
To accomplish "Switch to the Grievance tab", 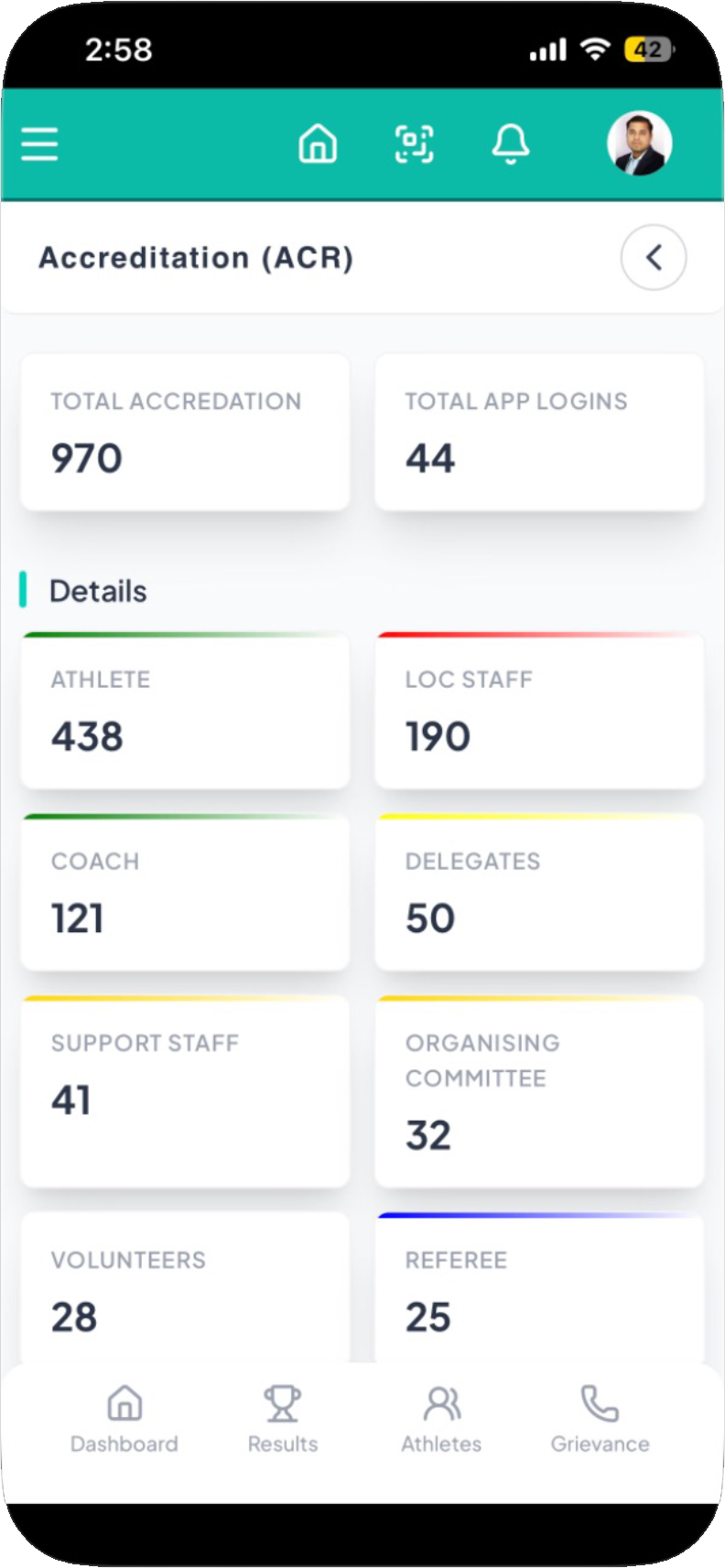I will (x=601, y=1419).
